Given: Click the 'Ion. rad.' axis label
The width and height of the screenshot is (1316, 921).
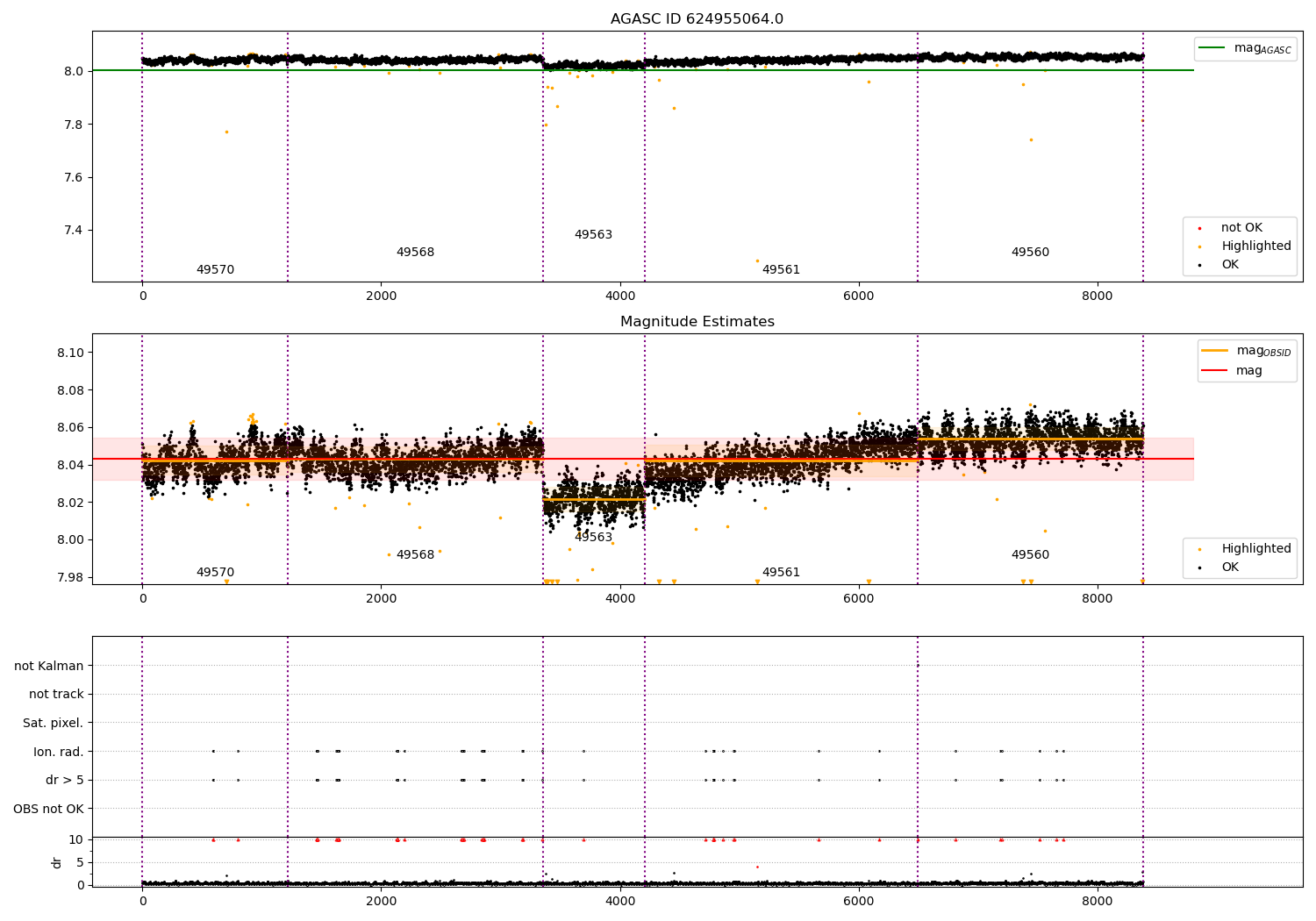Looking at the screenshot, I should 59,752.
